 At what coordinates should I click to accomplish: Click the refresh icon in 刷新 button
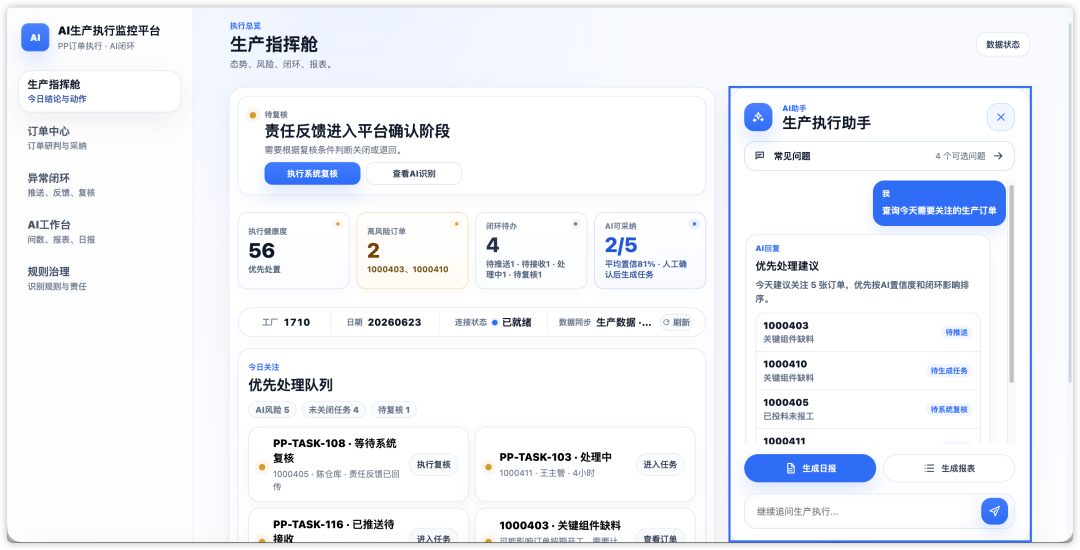pyautogui.click(x=667, y=322)
